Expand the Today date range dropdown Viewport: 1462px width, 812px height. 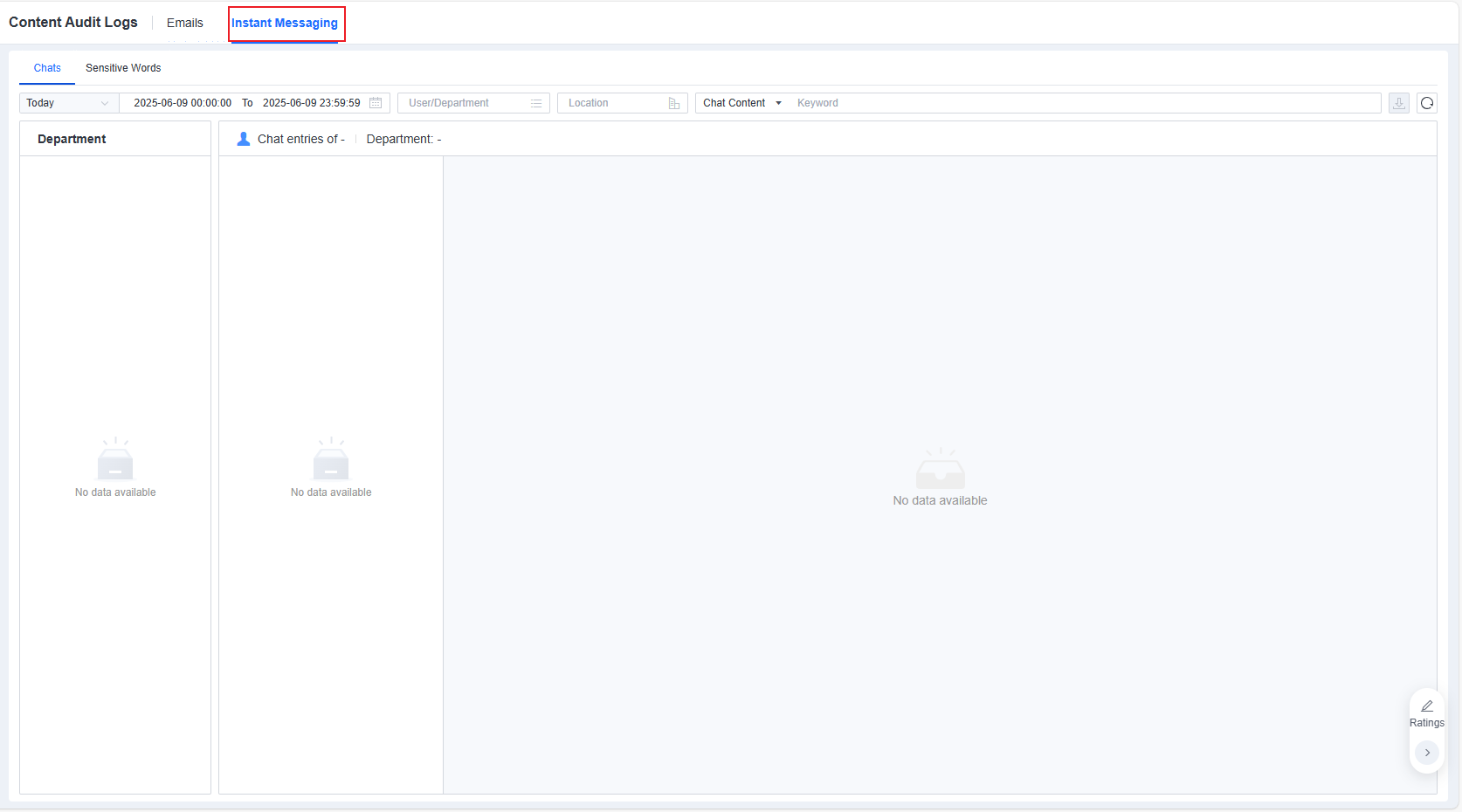click(69, 103)
